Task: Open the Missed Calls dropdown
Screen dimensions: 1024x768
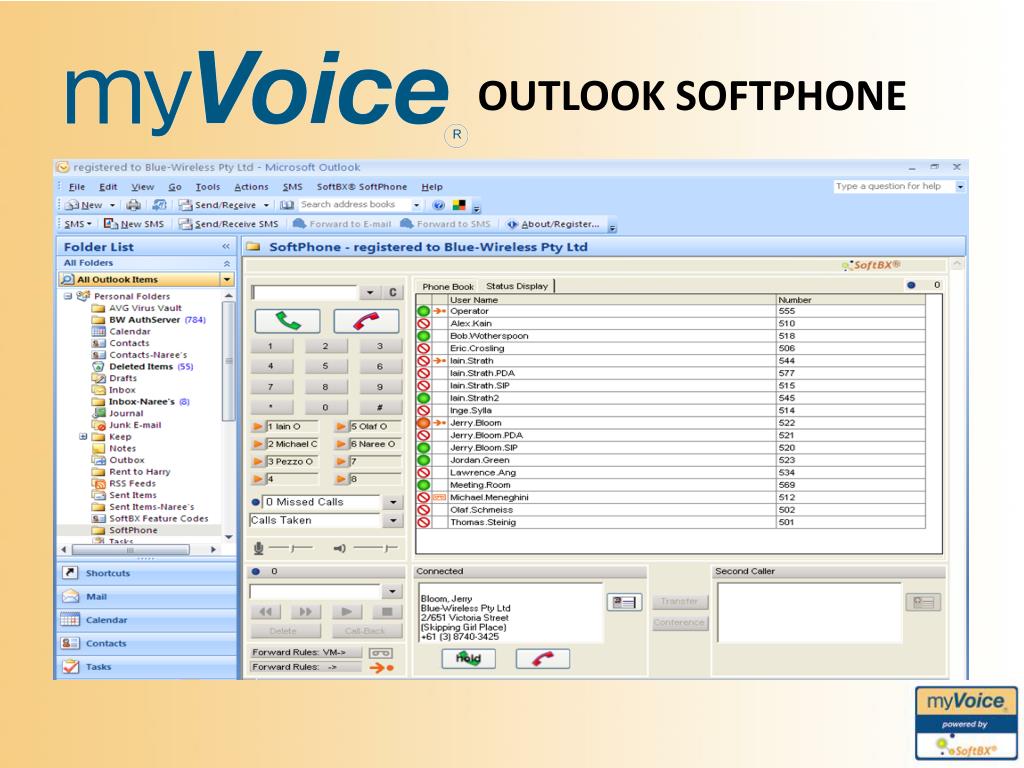Action: (x=392, y=502)
